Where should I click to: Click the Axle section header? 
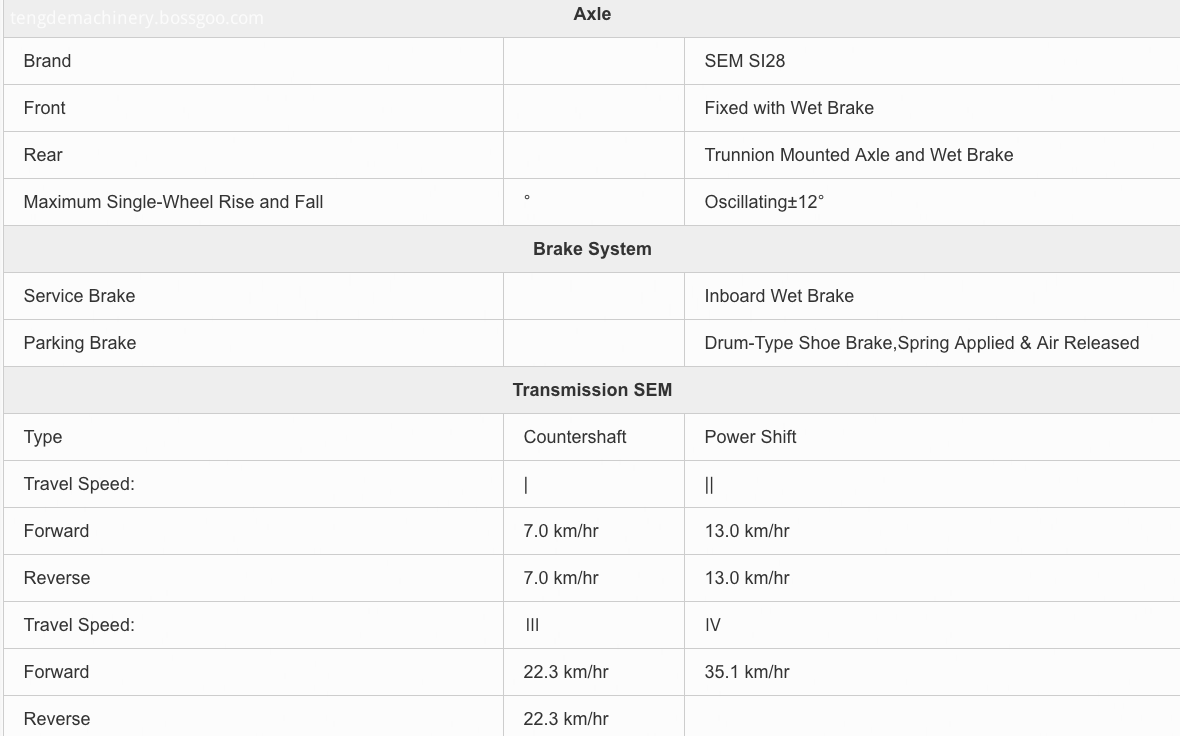coord(592,14)
